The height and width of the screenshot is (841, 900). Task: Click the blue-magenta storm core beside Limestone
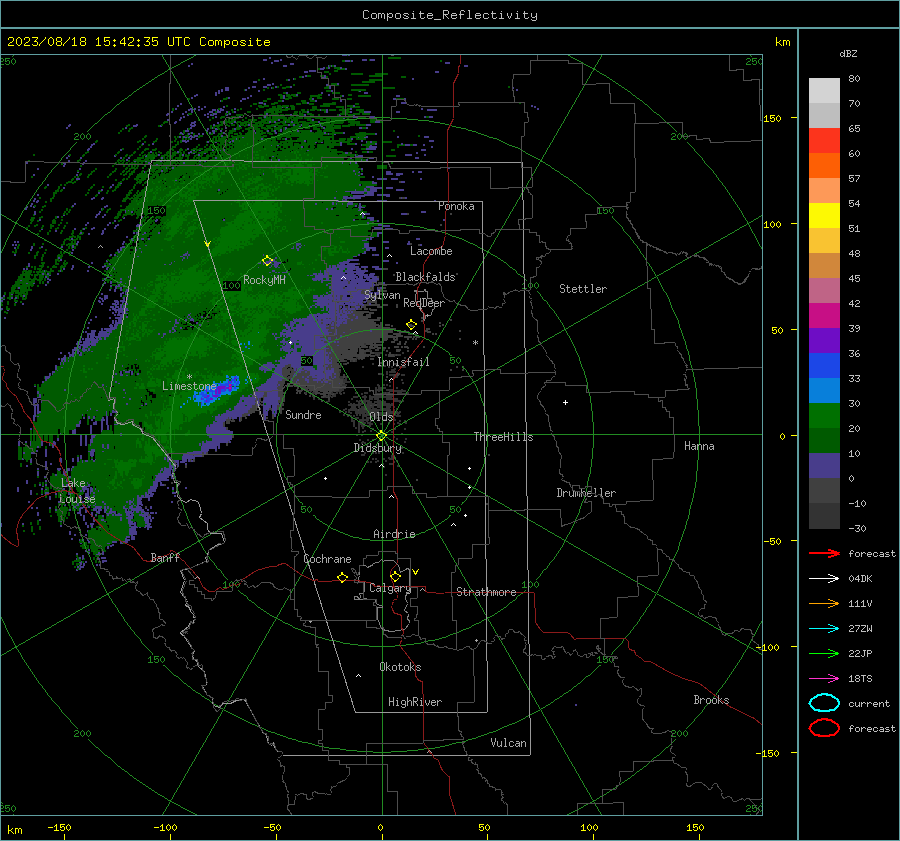click(x=217, y=390)
